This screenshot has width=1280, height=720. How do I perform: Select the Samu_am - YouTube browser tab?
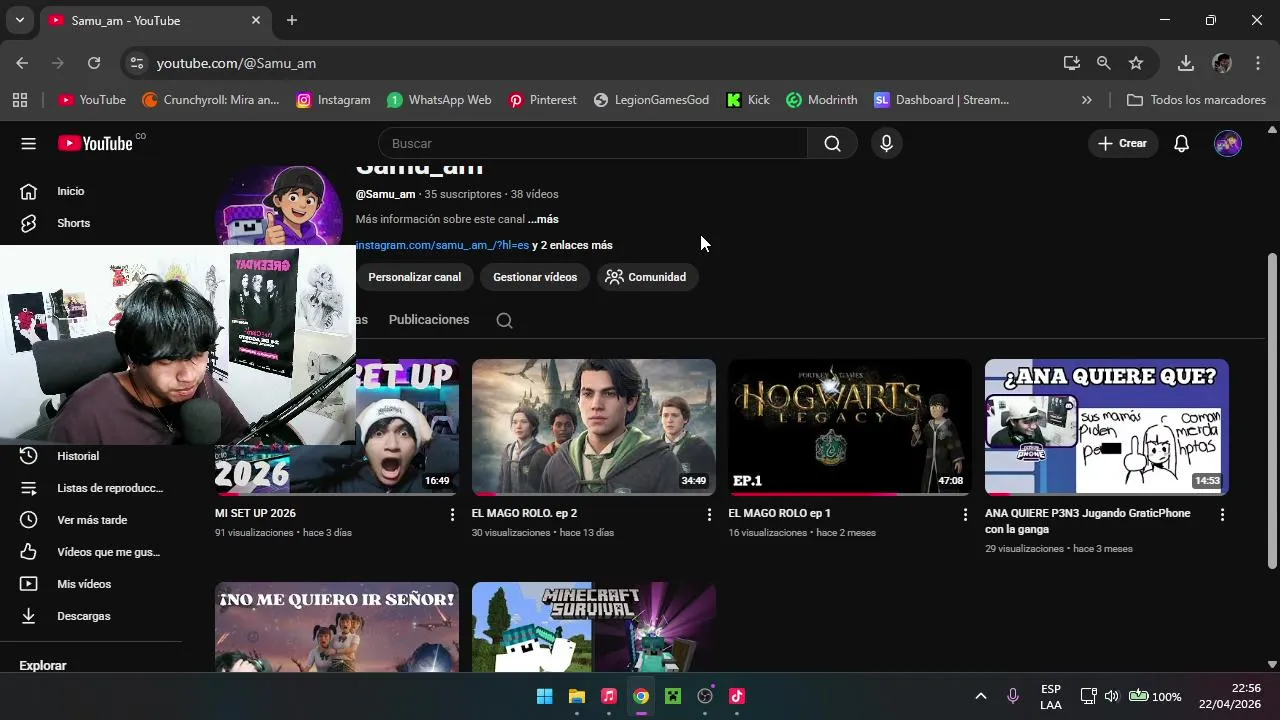pos(155,20)
